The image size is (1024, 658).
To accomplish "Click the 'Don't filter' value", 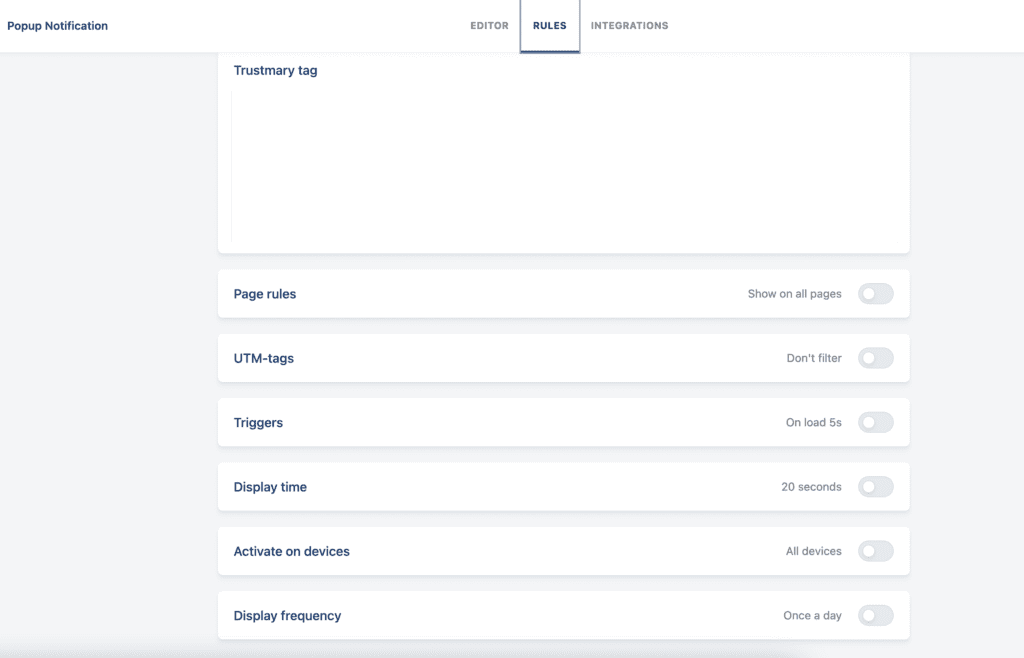I will point(814,358).
